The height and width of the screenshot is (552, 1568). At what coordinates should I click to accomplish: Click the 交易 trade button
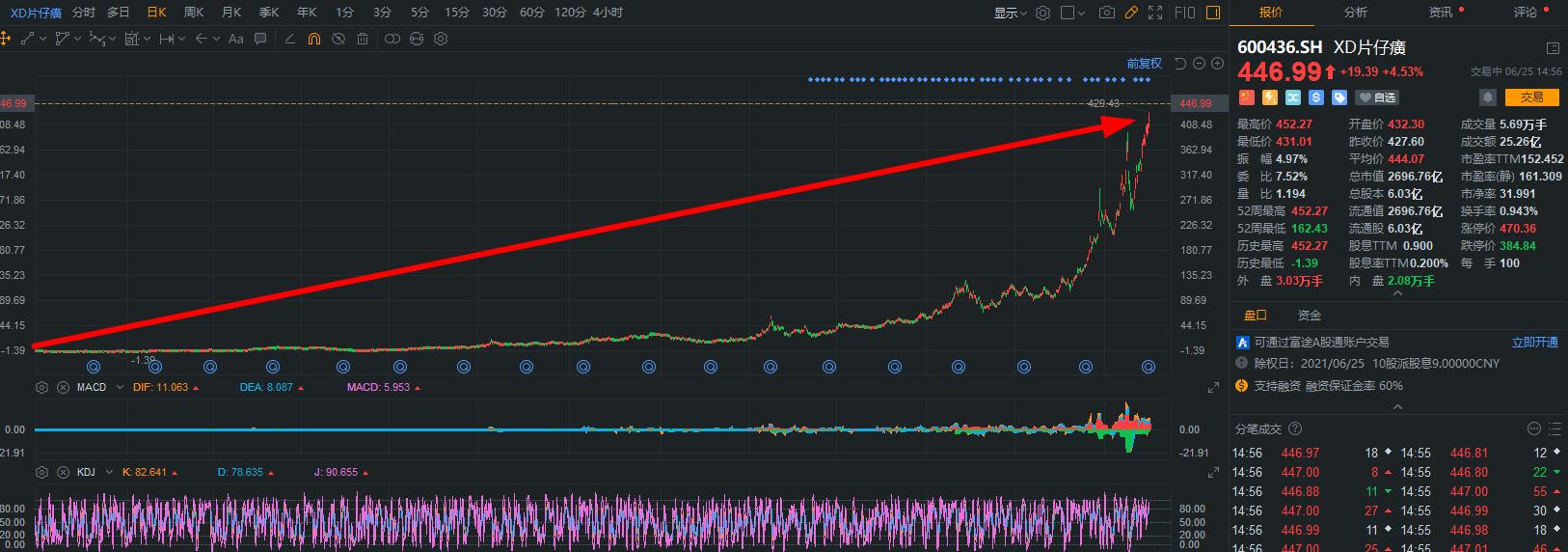1532,97
